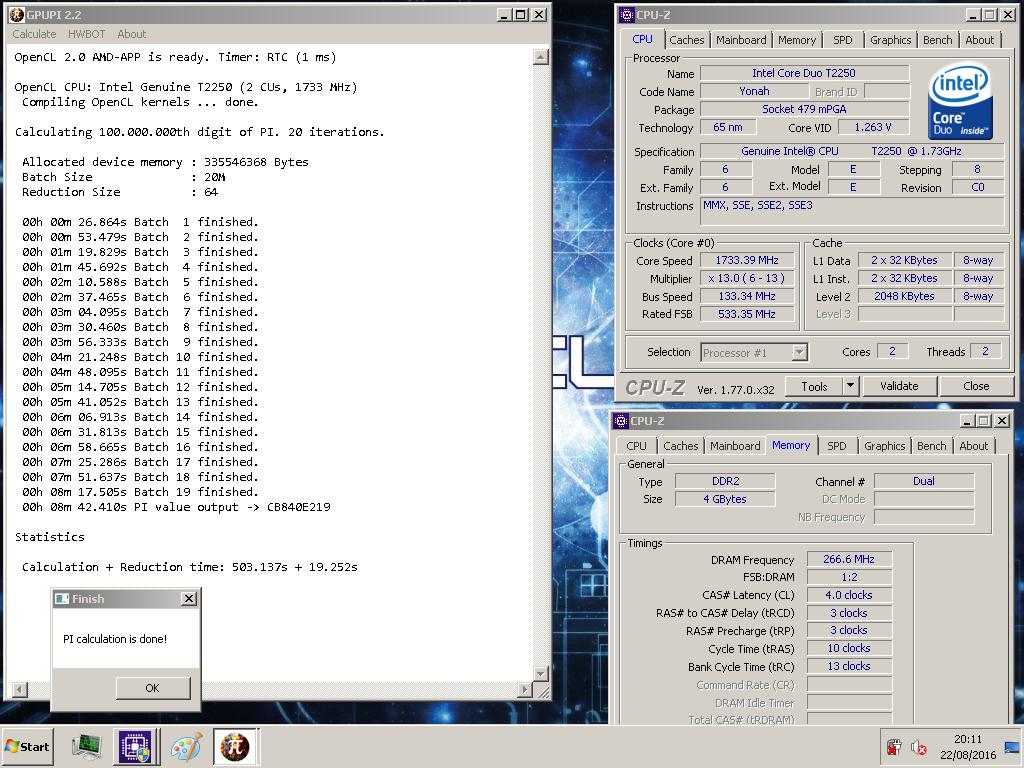Click GPUPI vertical scrollbar down arrow
The width and height of the screenshot is (1024, 768).
pos(541,673)
